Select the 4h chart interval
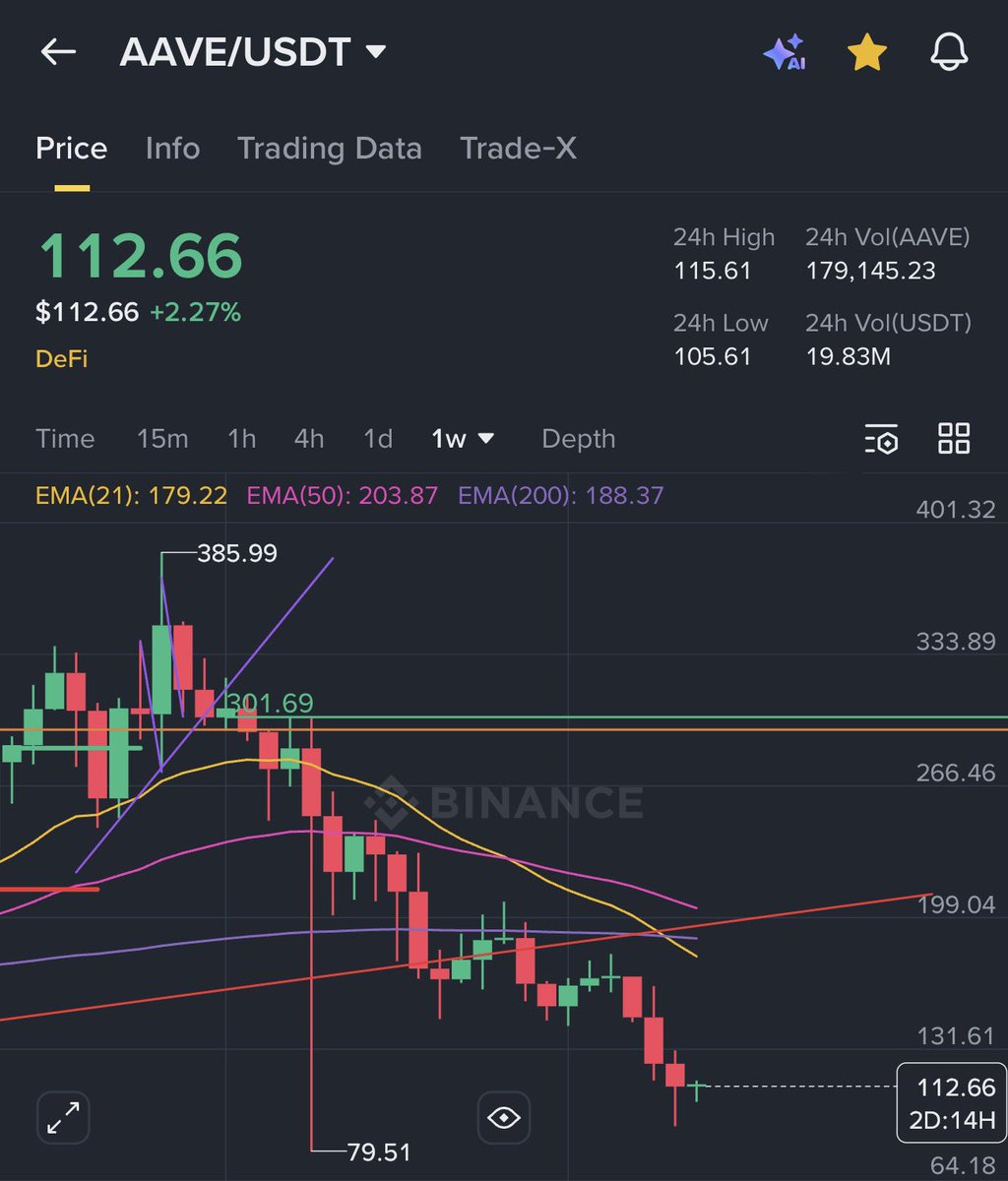The height and width of the screenshot is (1181, 1008). [x=309, y=439]
